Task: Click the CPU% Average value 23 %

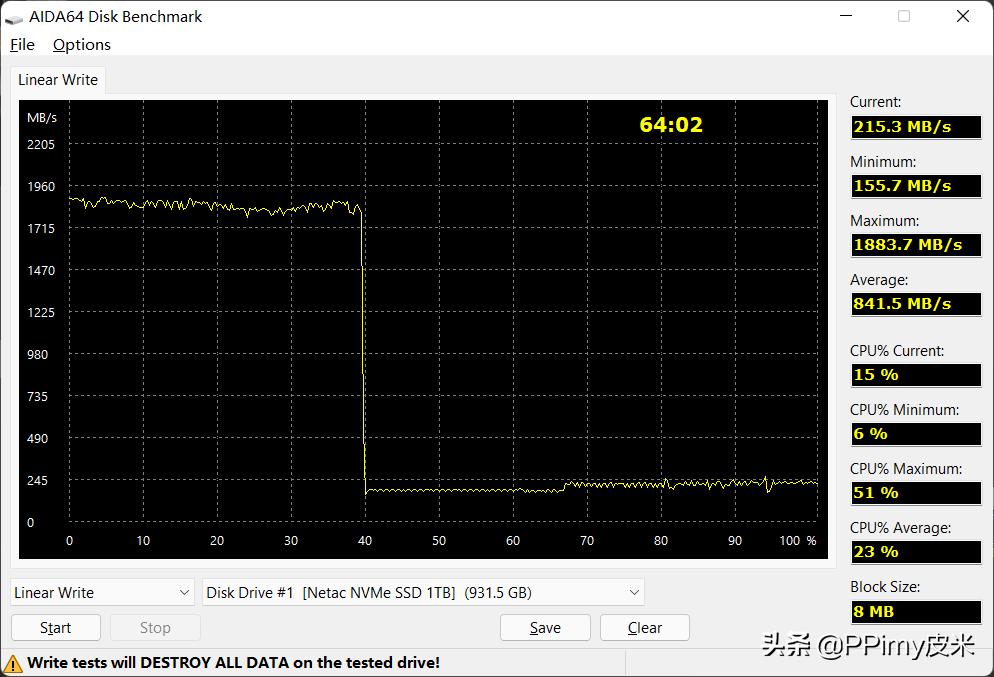Action: [916, 551]
